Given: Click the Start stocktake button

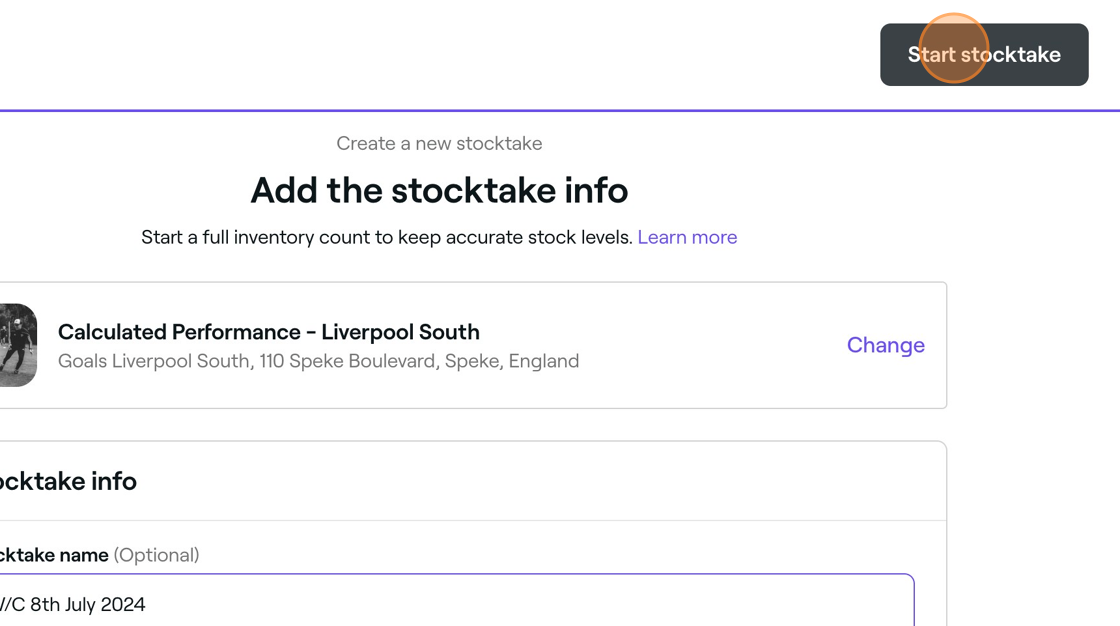Looking at the screenshot, I should pyautogui.click(x=984, y=54).
